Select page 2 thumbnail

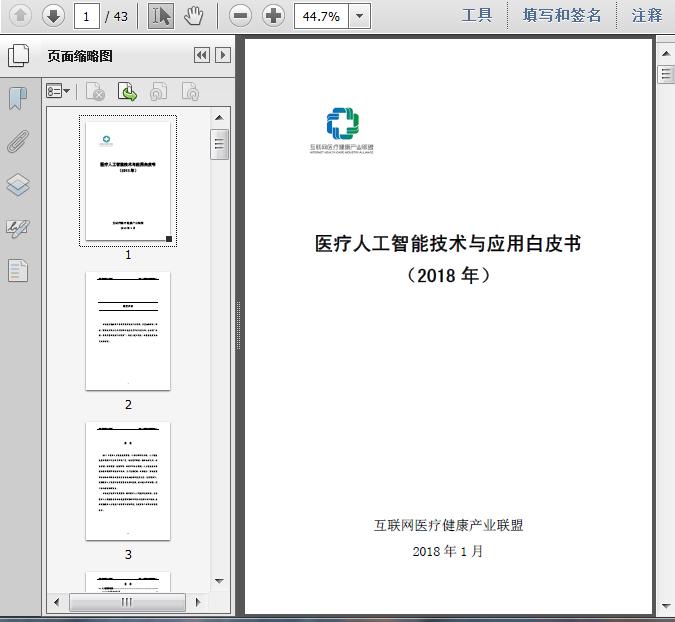tap(128, 331)
